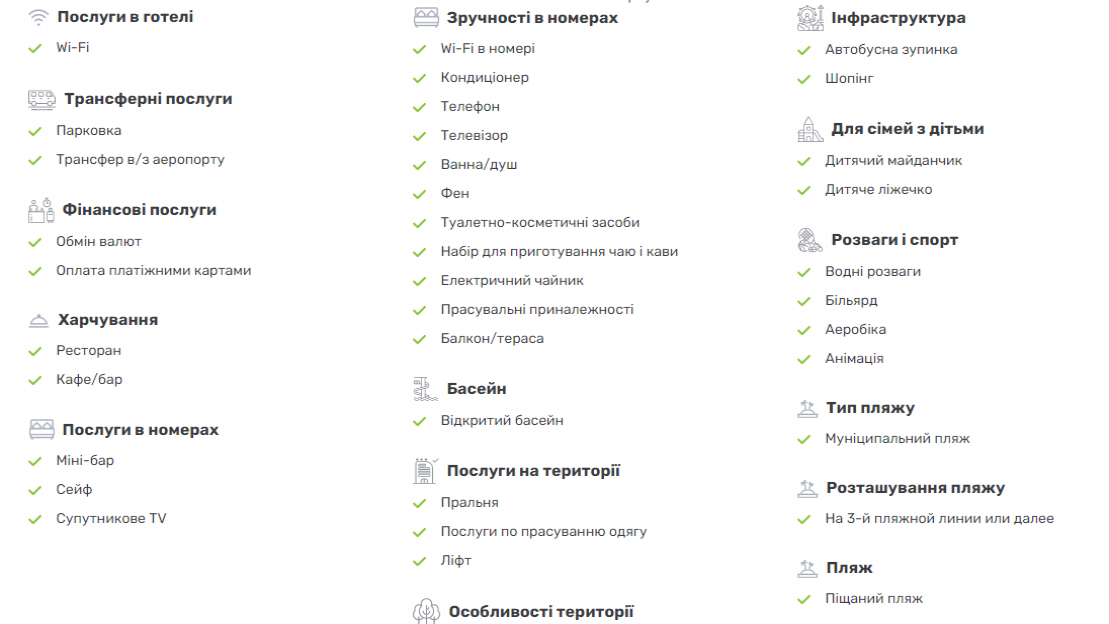Click the bus icon next to Трансферні послуги
Viewport: 1109px width, 624px height.
(42, 99)
